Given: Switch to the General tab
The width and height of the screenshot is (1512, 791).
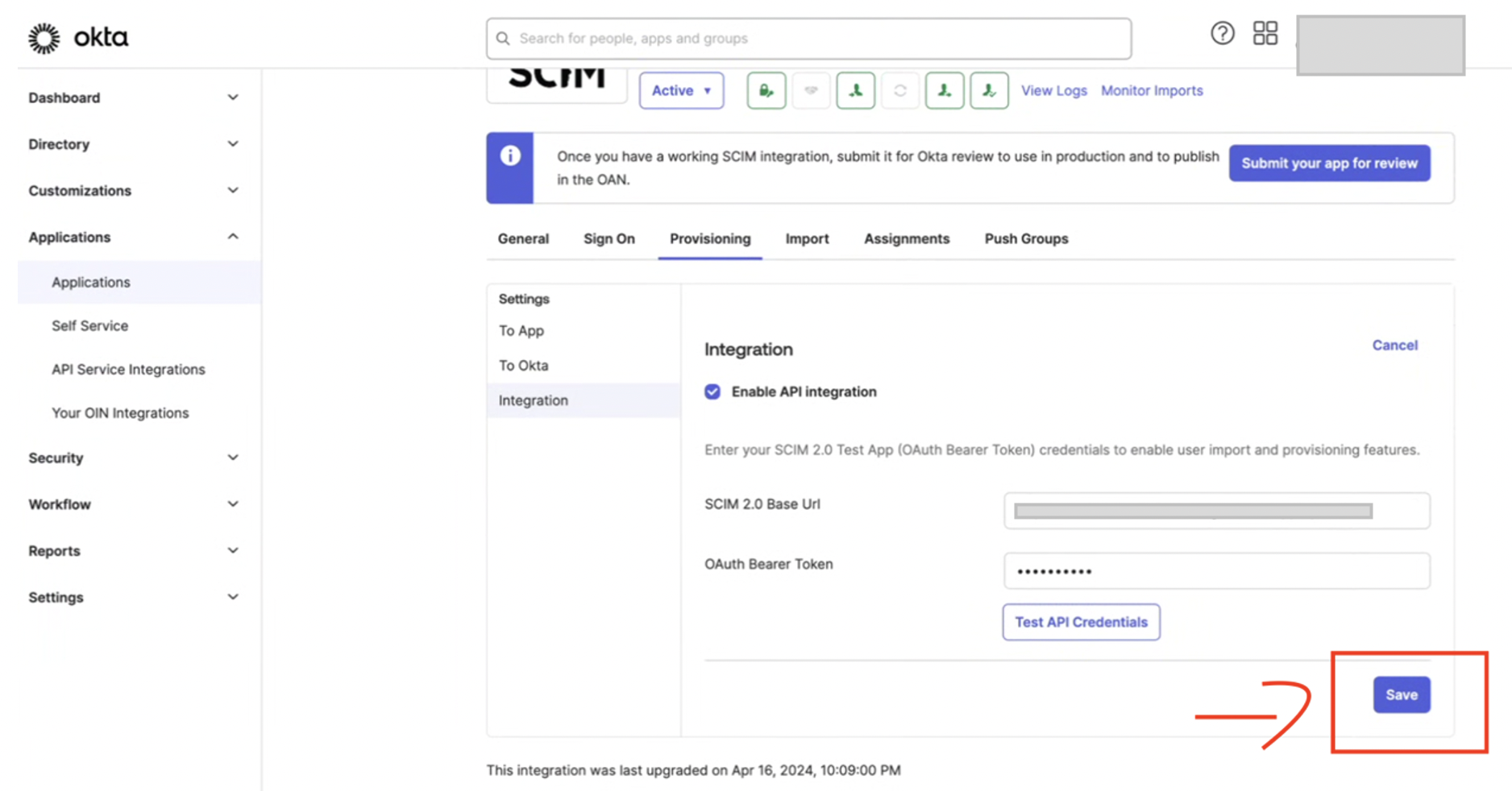Looking at the screenshot, I should point(523,238).
